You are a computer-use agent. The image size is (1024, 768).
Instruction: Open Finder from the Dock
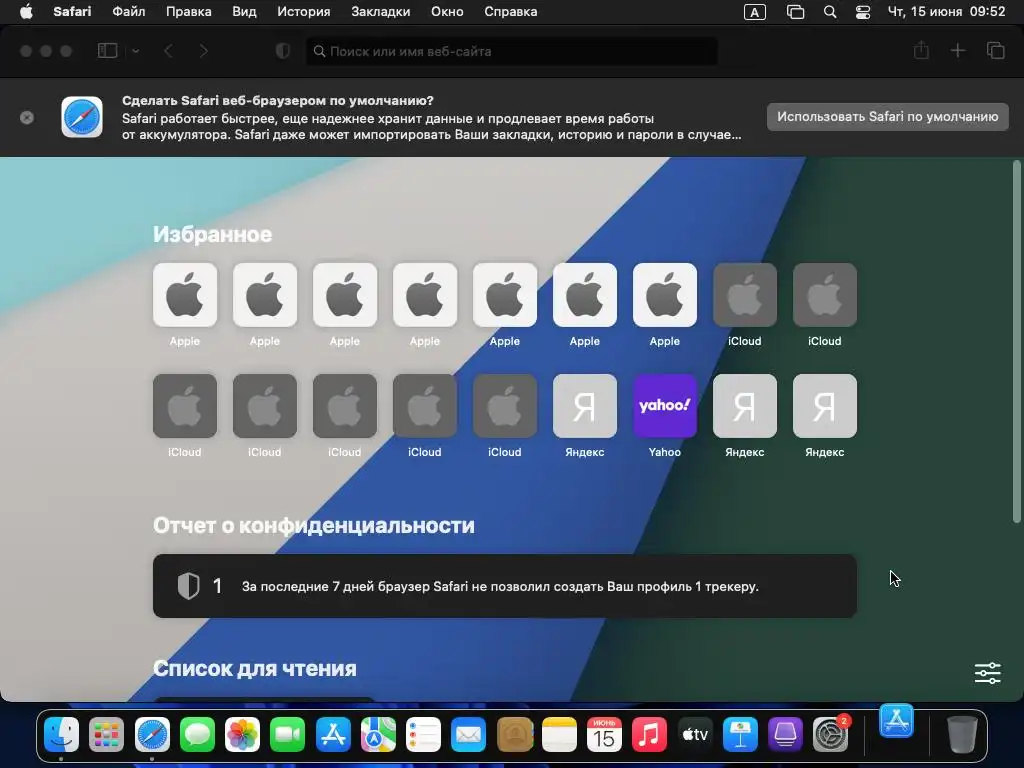(61, 735)
